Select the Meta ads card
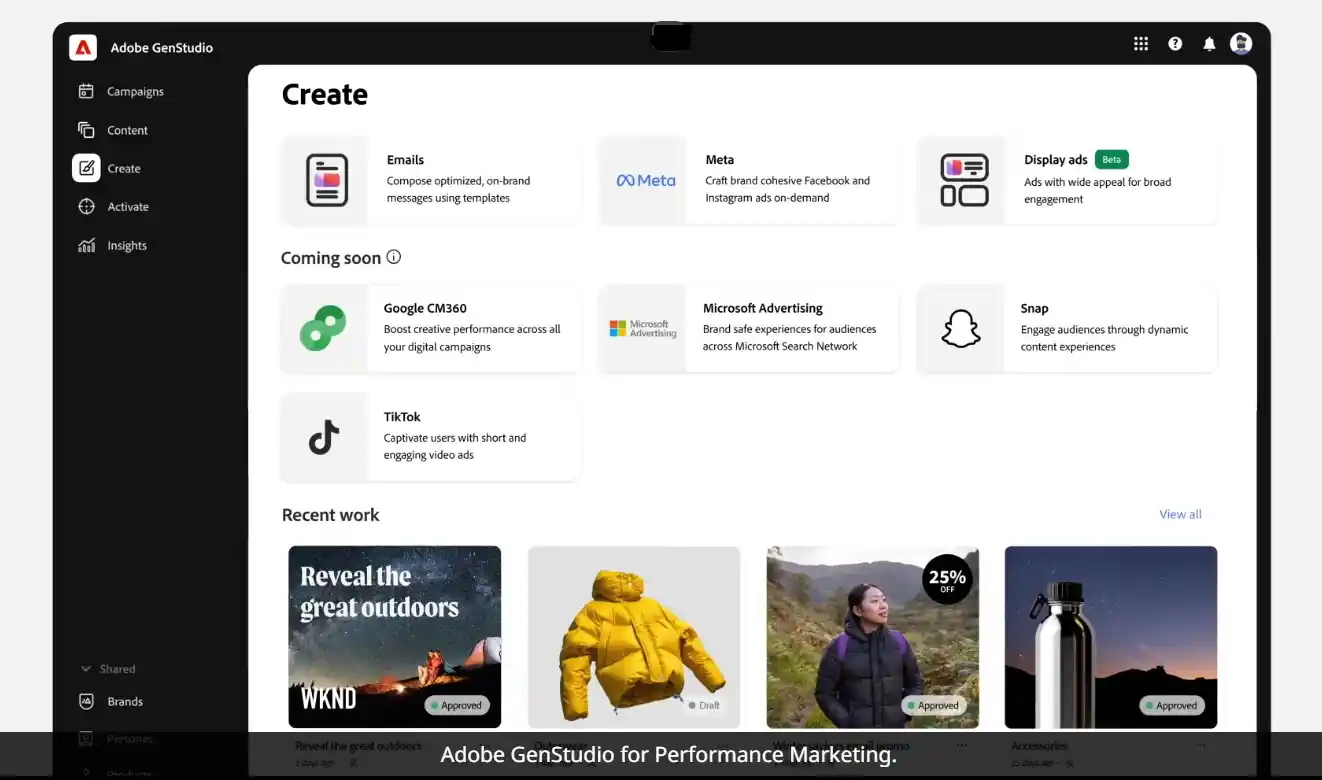Image resolution: width=1322 pixels, height=780 pixels. tap(748, 180)
